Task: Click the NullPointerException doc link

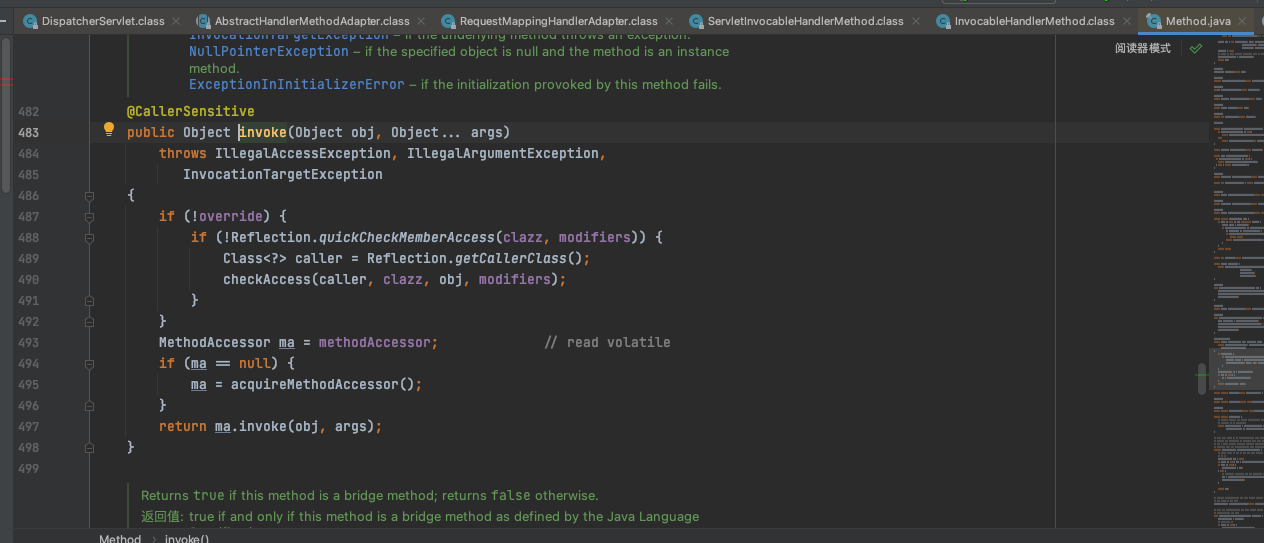Action: 269,51
